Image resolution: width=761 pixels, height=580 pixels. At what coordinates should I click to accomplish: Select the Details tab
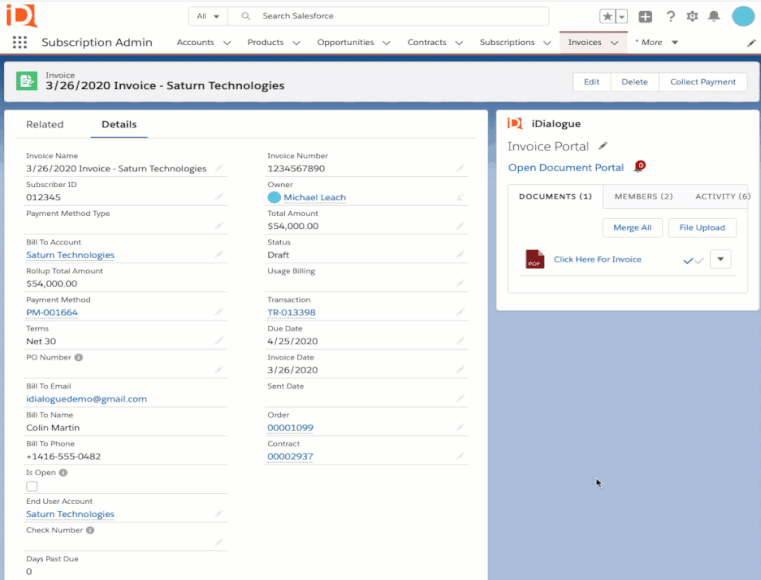tap(119, 124)
